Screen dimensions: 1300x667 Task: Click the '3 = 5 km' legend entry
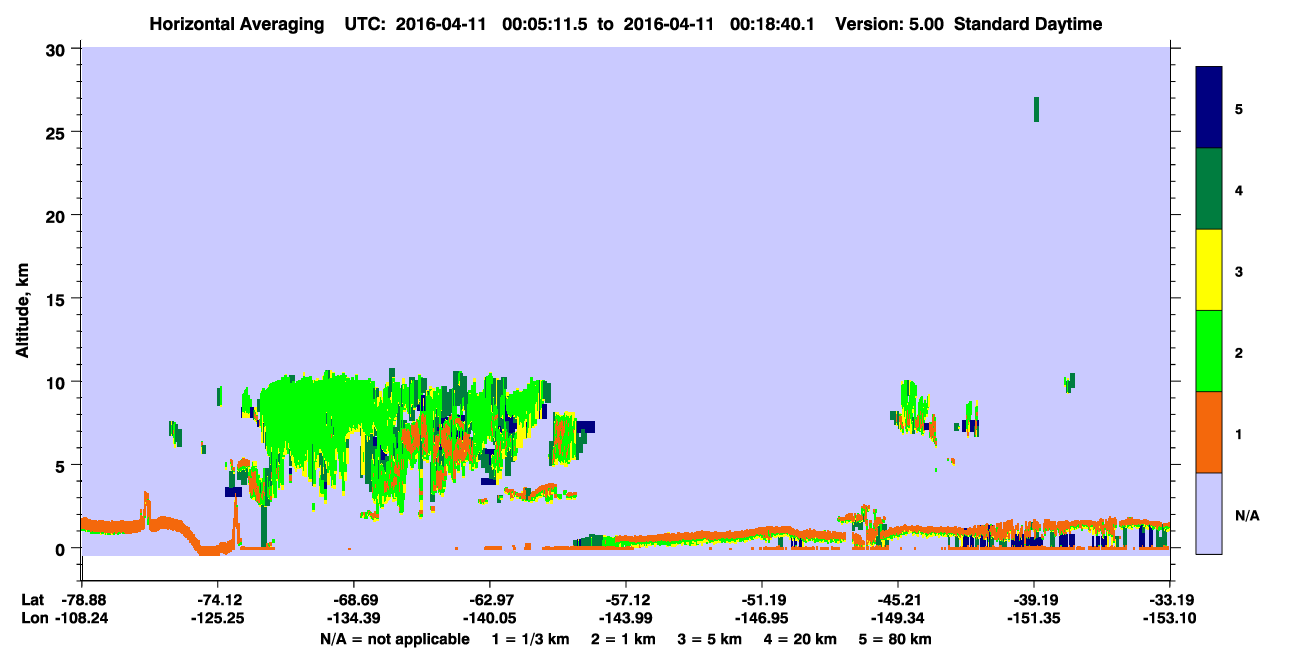(711, 639)
